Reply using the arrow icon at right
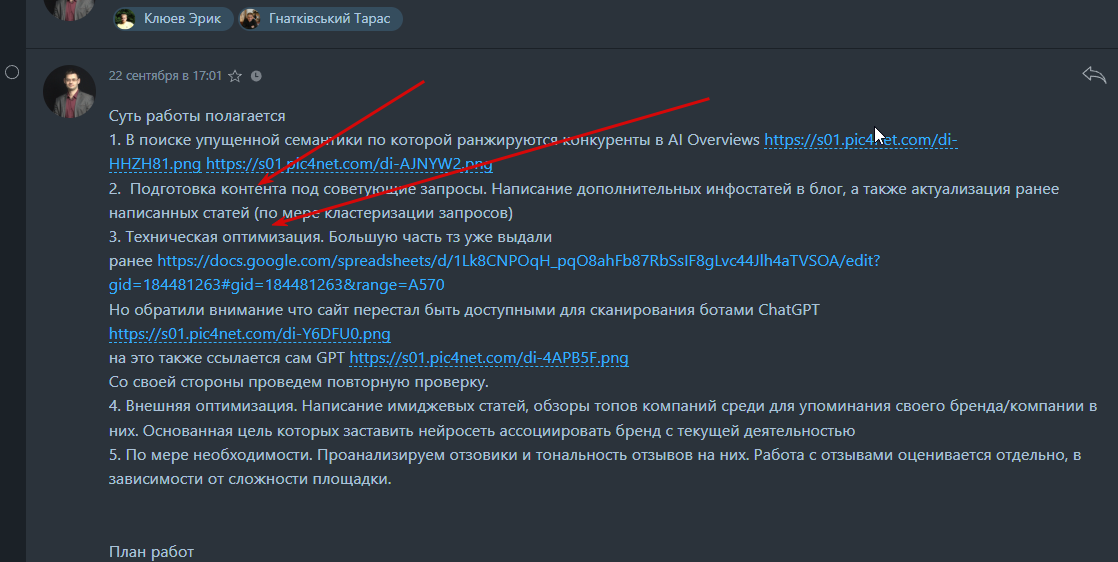This screenshot has height=562, width=1118. coord(1094,74)
